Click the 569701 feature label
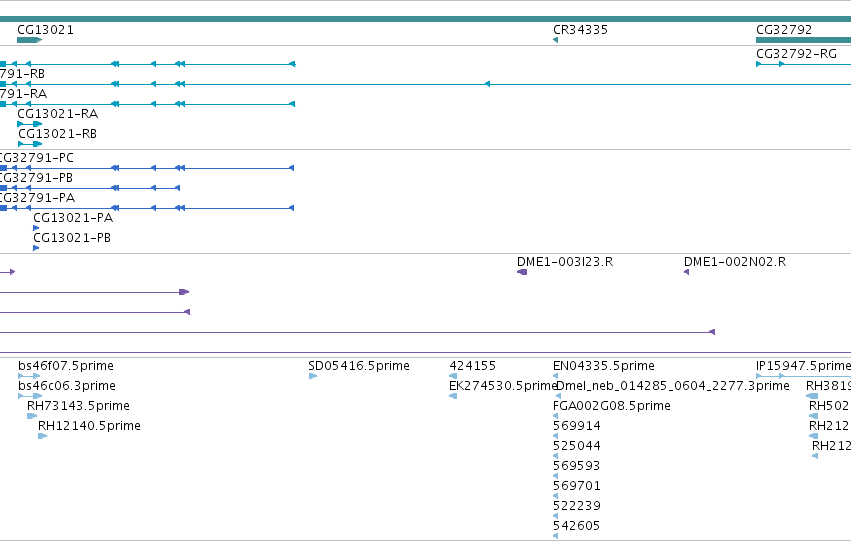 coord(577,486)
